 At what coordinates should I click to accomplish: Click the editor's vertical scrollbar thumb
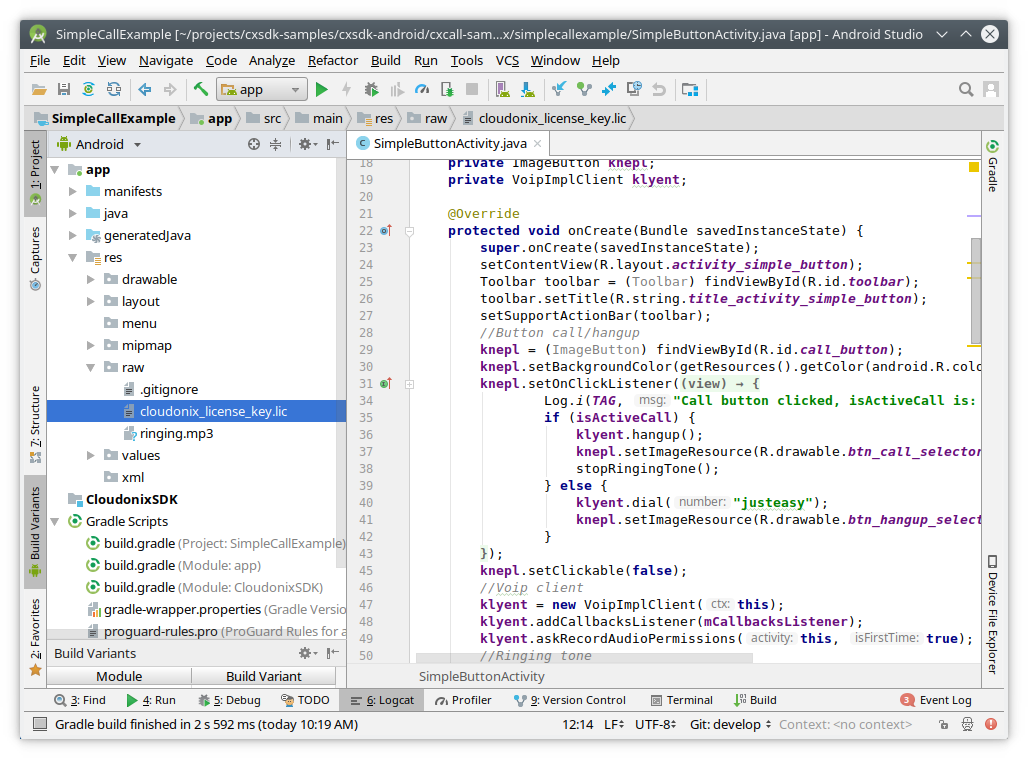coord(975,290)
